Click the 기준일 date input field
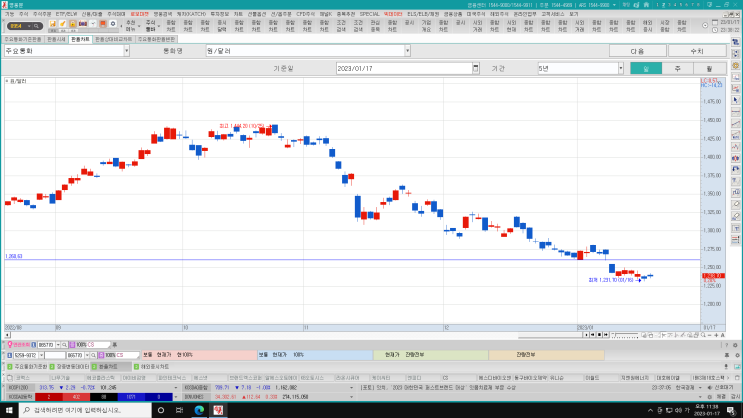 coord(404,69)
